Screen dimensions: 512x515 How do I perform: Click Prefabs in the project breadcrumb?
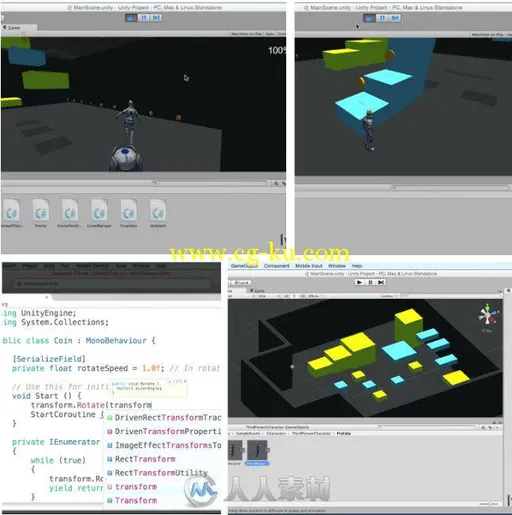343,433
